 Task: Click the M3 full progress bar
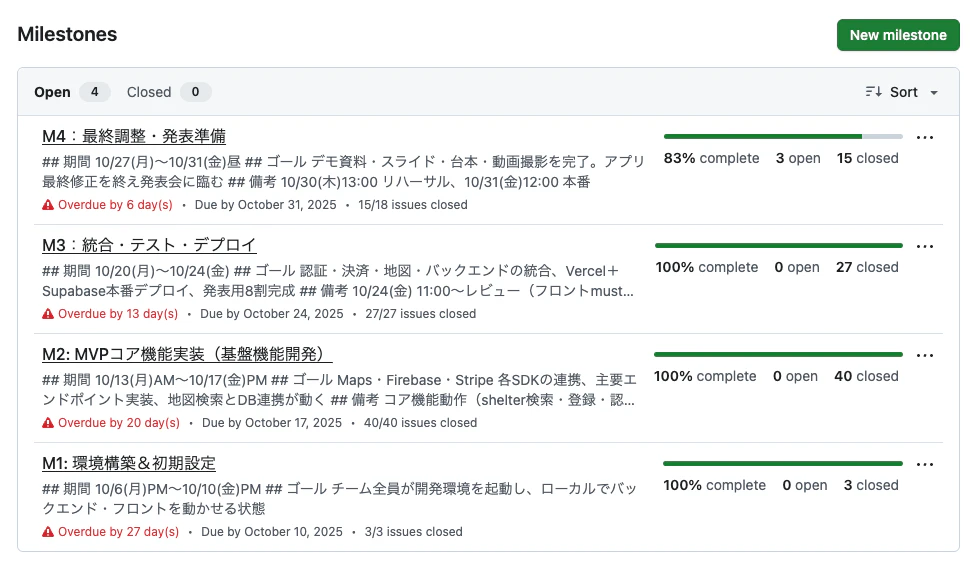tap(779, 245)
